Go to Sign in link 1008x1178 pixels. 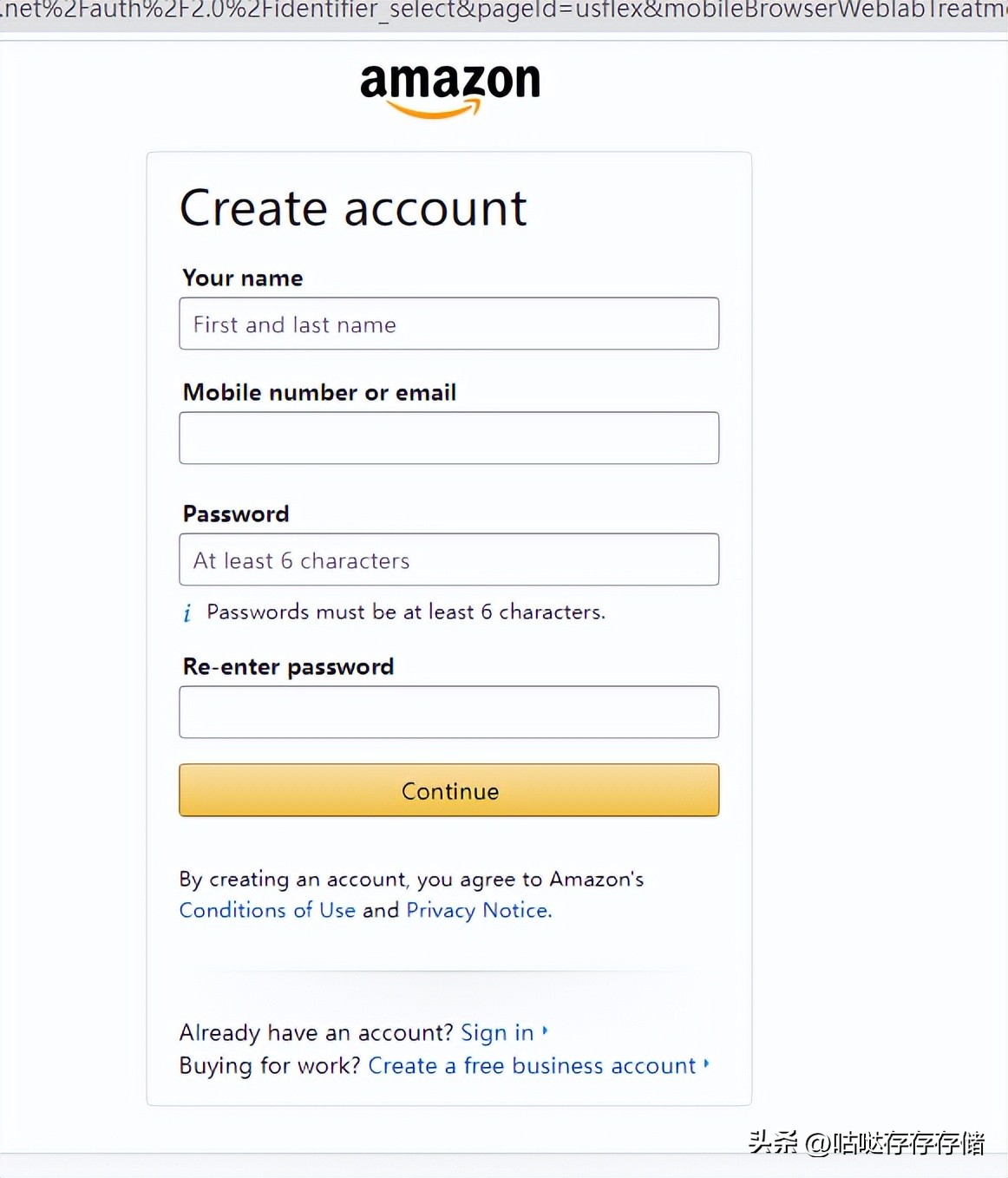click(497, 1032)
